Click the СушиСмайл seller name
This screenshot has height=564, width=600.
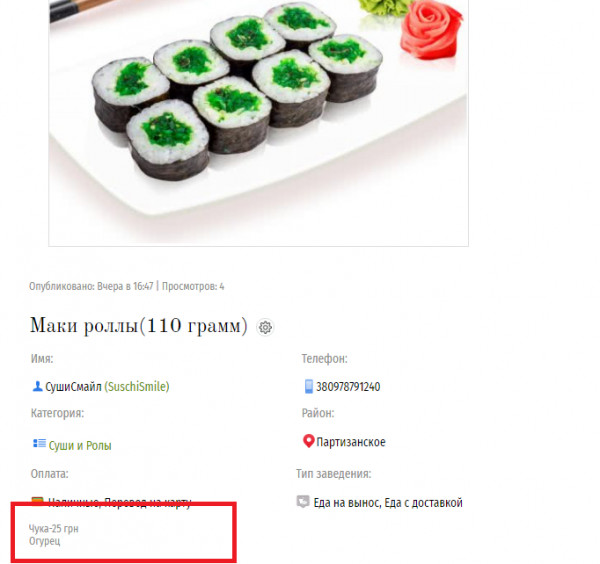coord(73,387)
